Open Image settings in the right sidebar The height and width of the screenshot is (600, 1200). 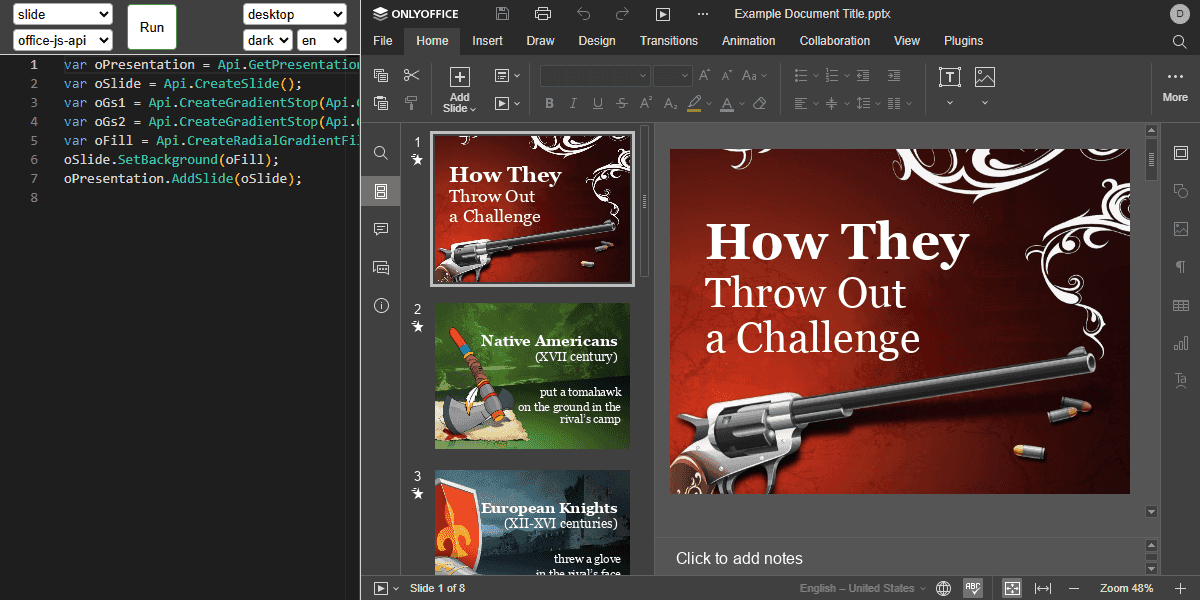1181,229
